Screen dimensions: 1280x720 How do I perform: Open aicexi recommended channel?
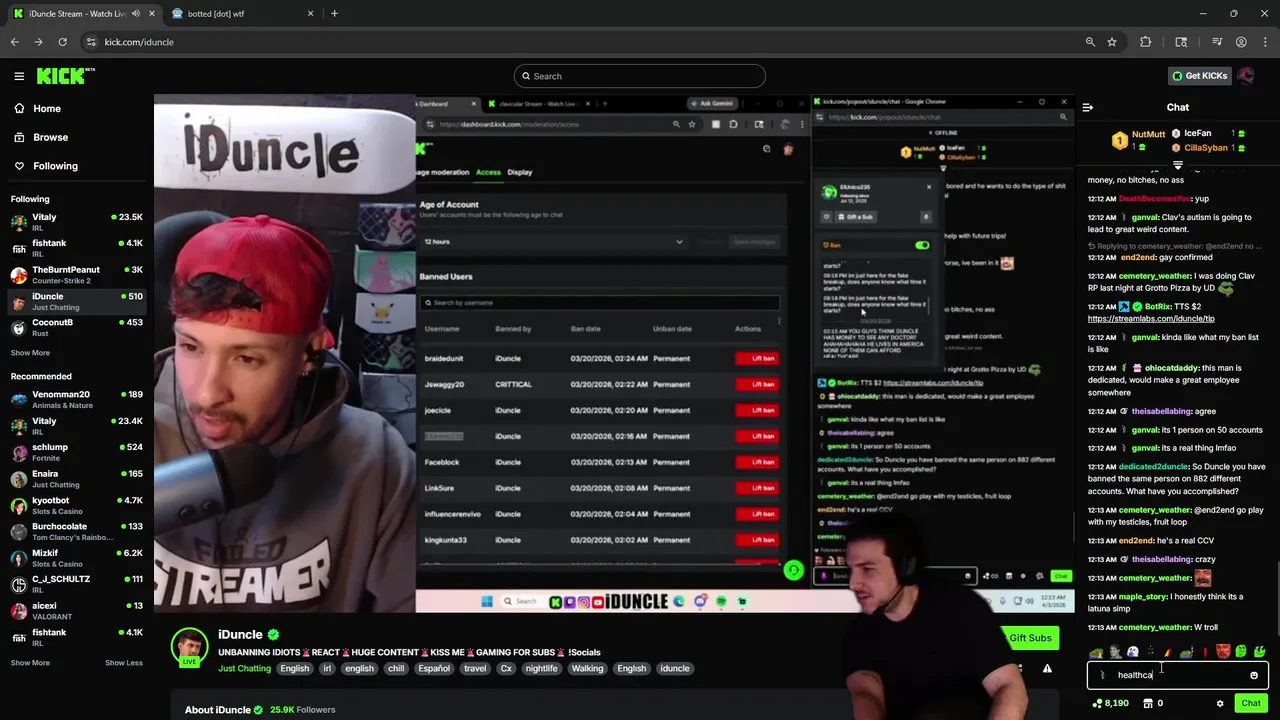[77, 610]
